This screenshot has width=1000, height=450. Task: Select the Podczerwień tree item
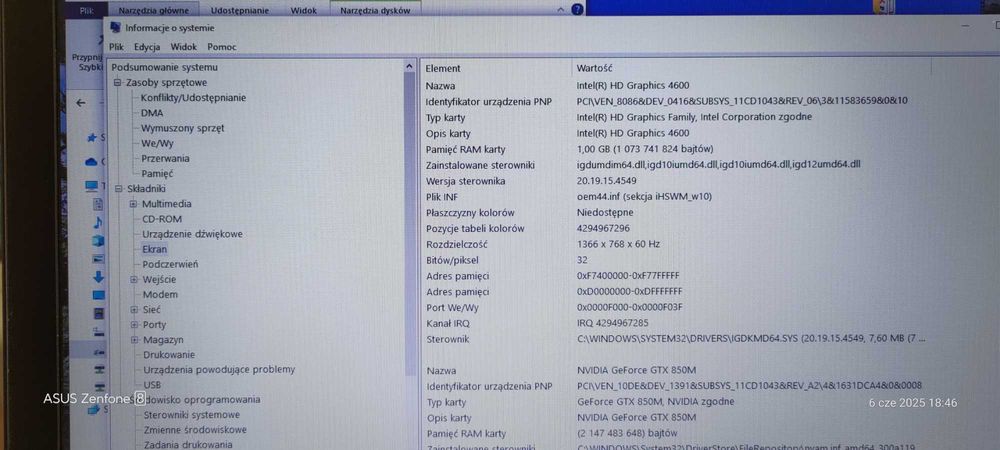pyautogui.click(x=170, y=265)
